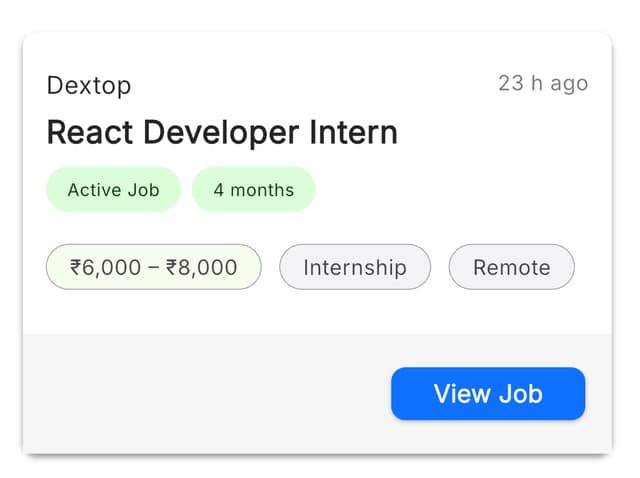Viewport: 640px width, 478px height.
Task: Click the word 'Active' in the green chip
Action: [x=94, y=190]
